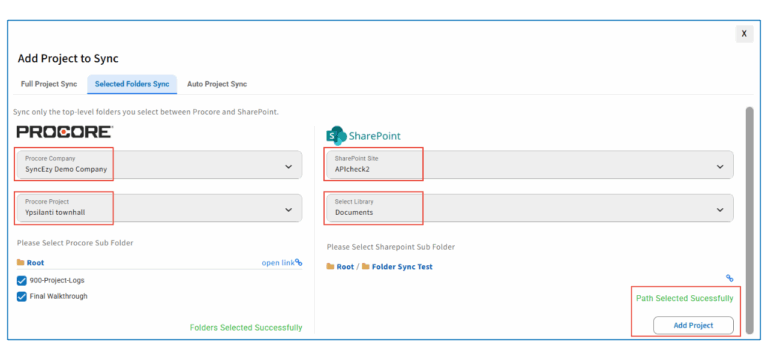Screen dimensions: 768x360
Task: Click the SharePoint folder link chain icon
Action: (729, 278)
